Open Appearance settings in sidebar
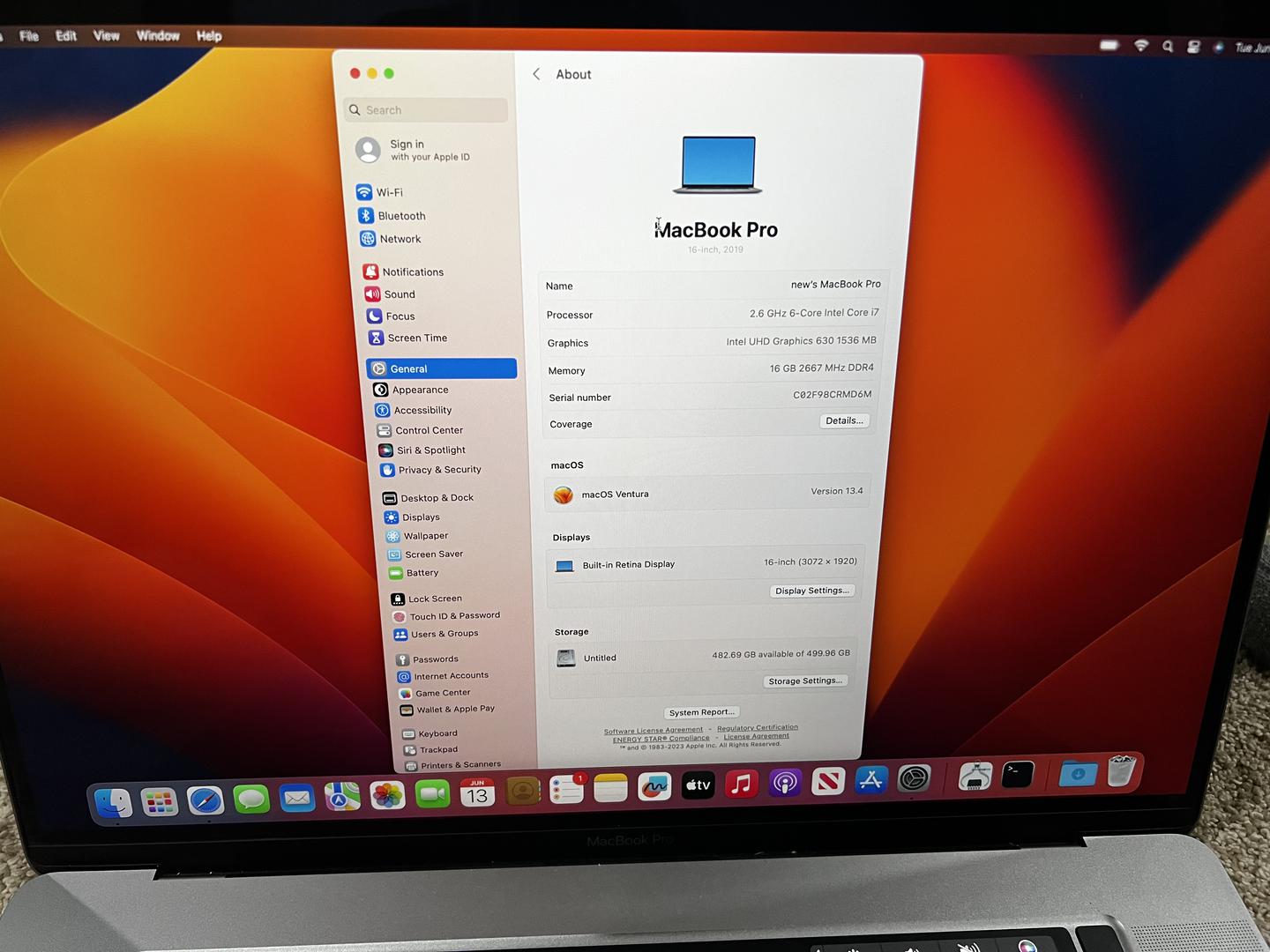 click(411, 390)
